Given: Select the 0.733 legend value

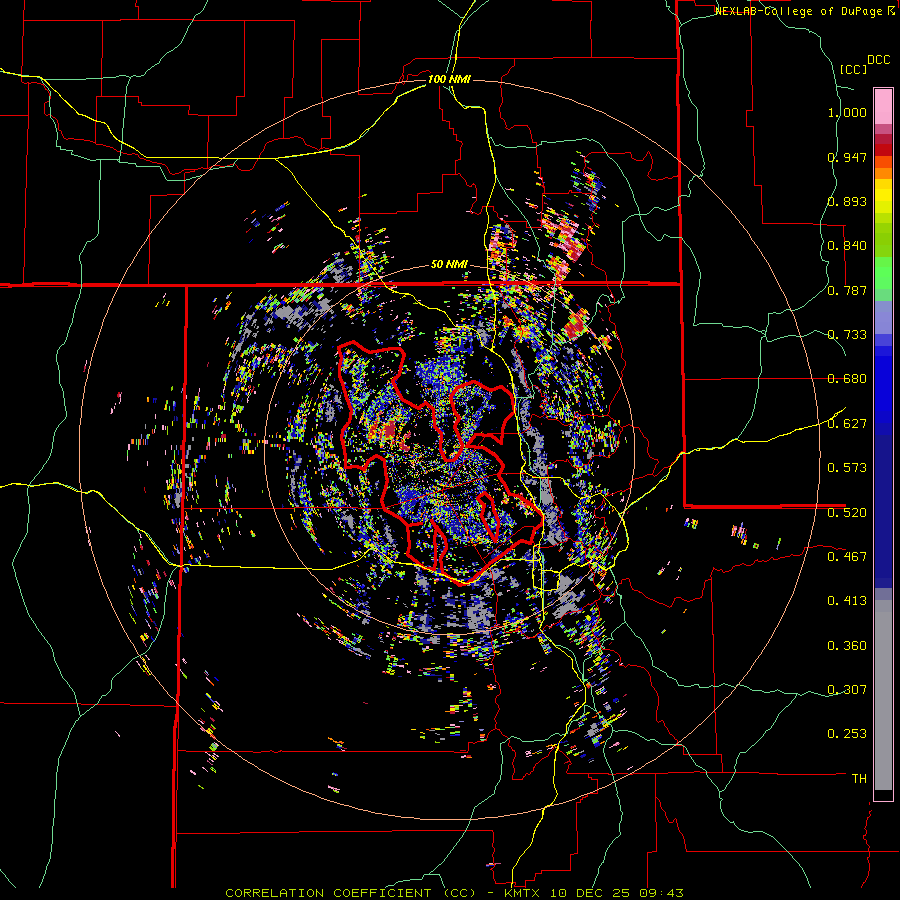Looking at the screenshot, I should 847,335.
